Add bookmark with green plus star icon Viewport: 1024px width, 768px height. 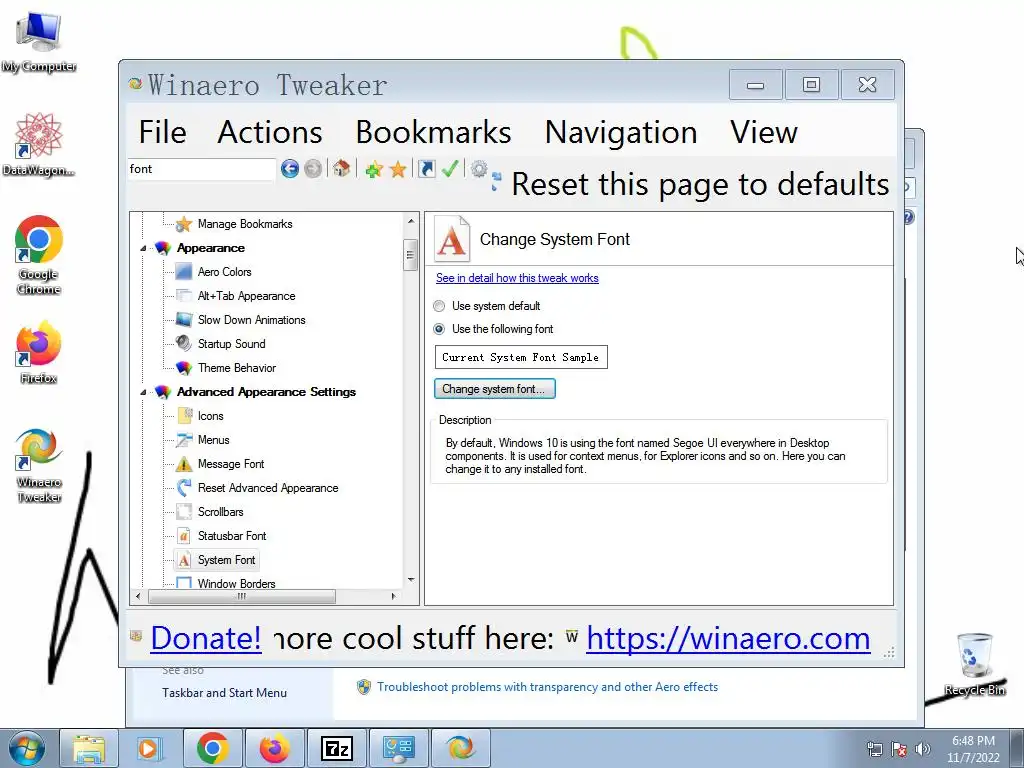click(x=374, y=170)
